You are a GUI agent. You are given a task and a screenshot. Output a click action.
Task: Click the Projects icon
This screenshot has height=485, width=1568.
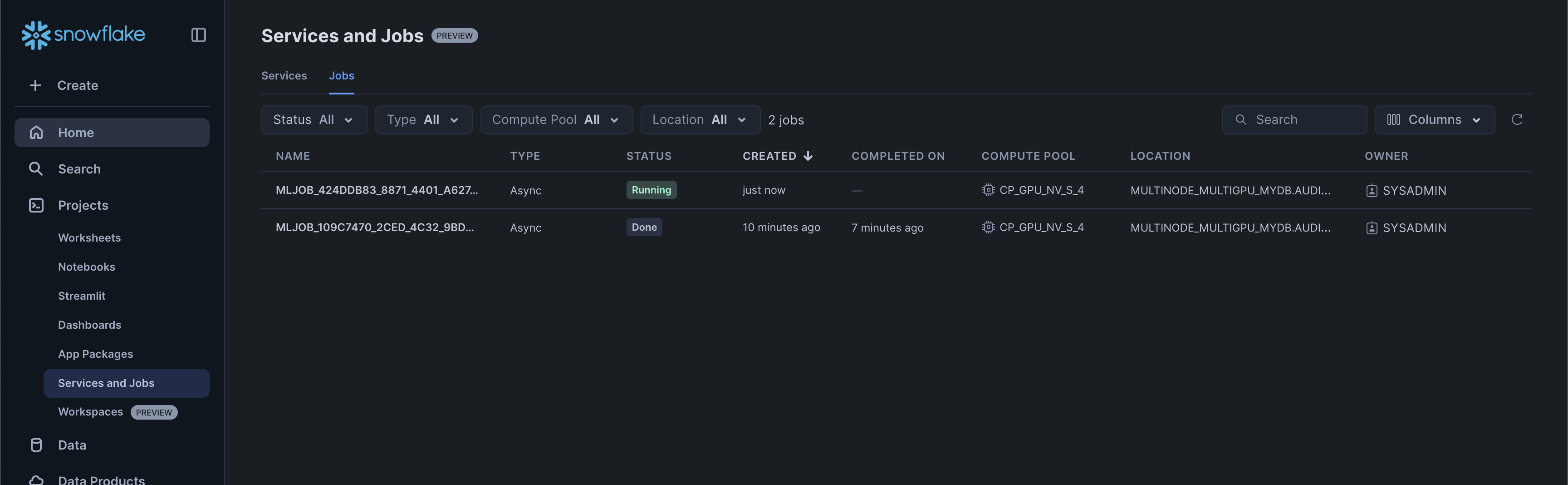[36, 205]
